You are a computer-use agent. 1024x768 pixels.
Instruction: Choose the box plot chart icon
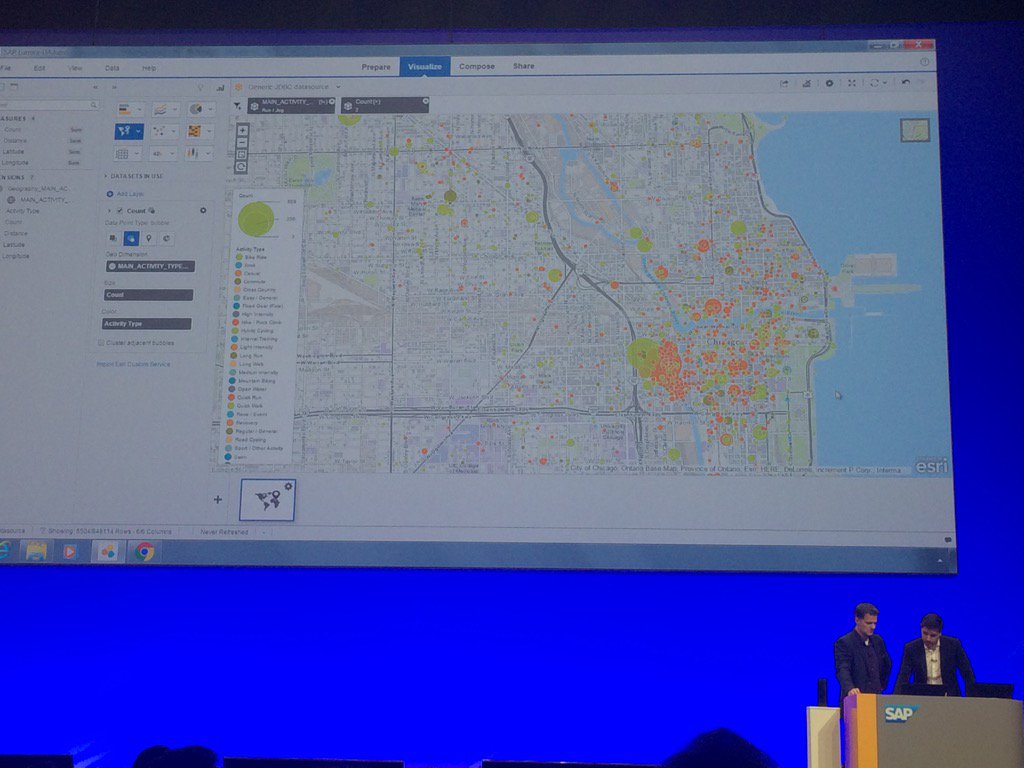[192, 153]
